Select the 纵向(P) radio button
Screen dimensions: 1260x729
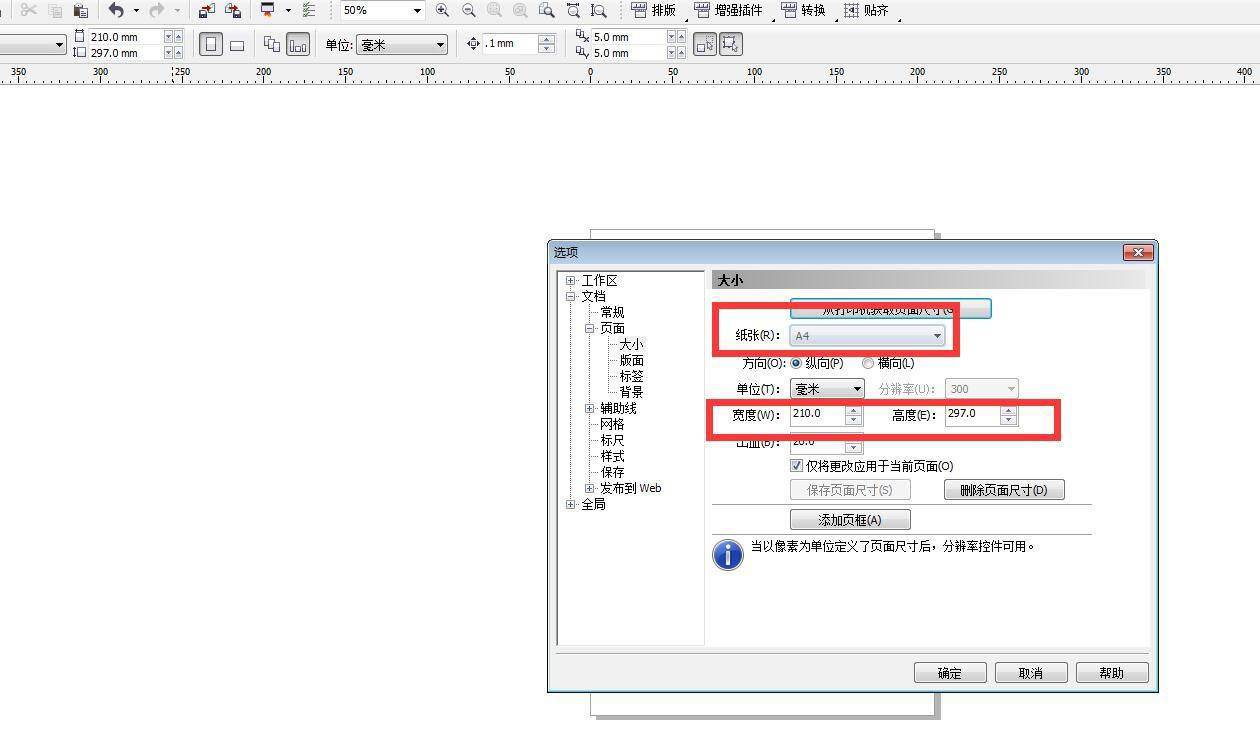click(x=797, y=363)
